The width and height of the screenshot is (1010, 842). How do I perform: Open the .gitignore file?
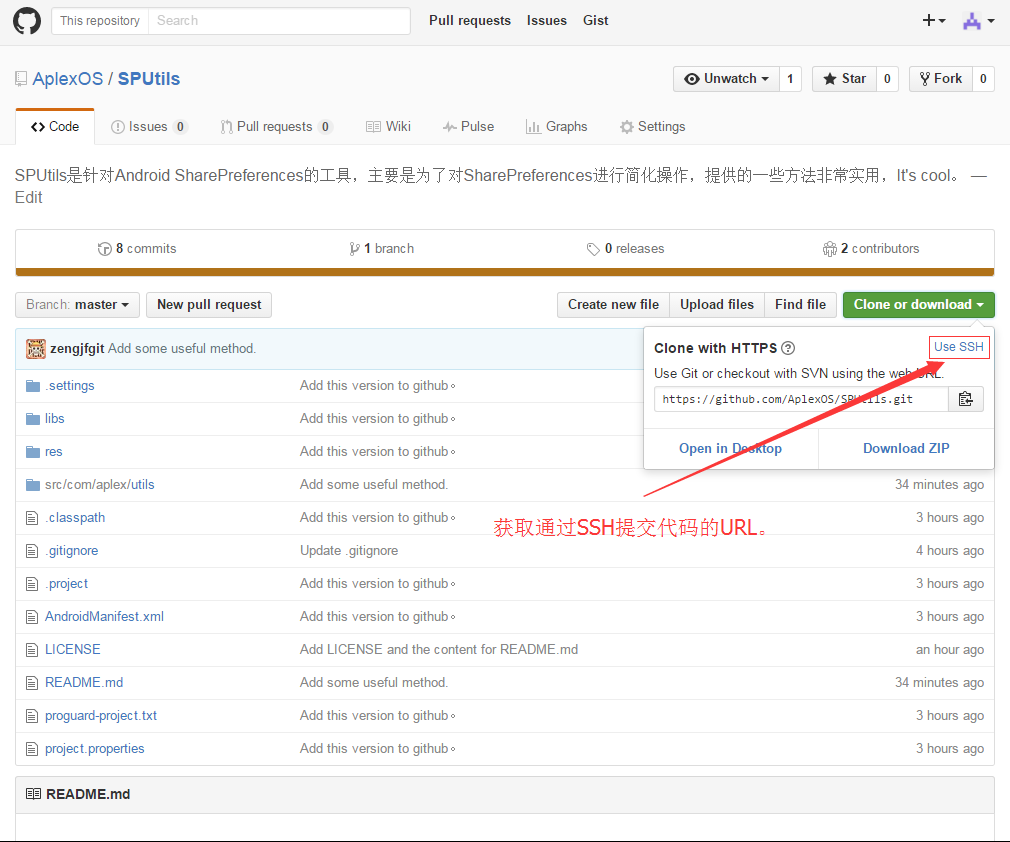pyautogui.click(x=71, y=551)
